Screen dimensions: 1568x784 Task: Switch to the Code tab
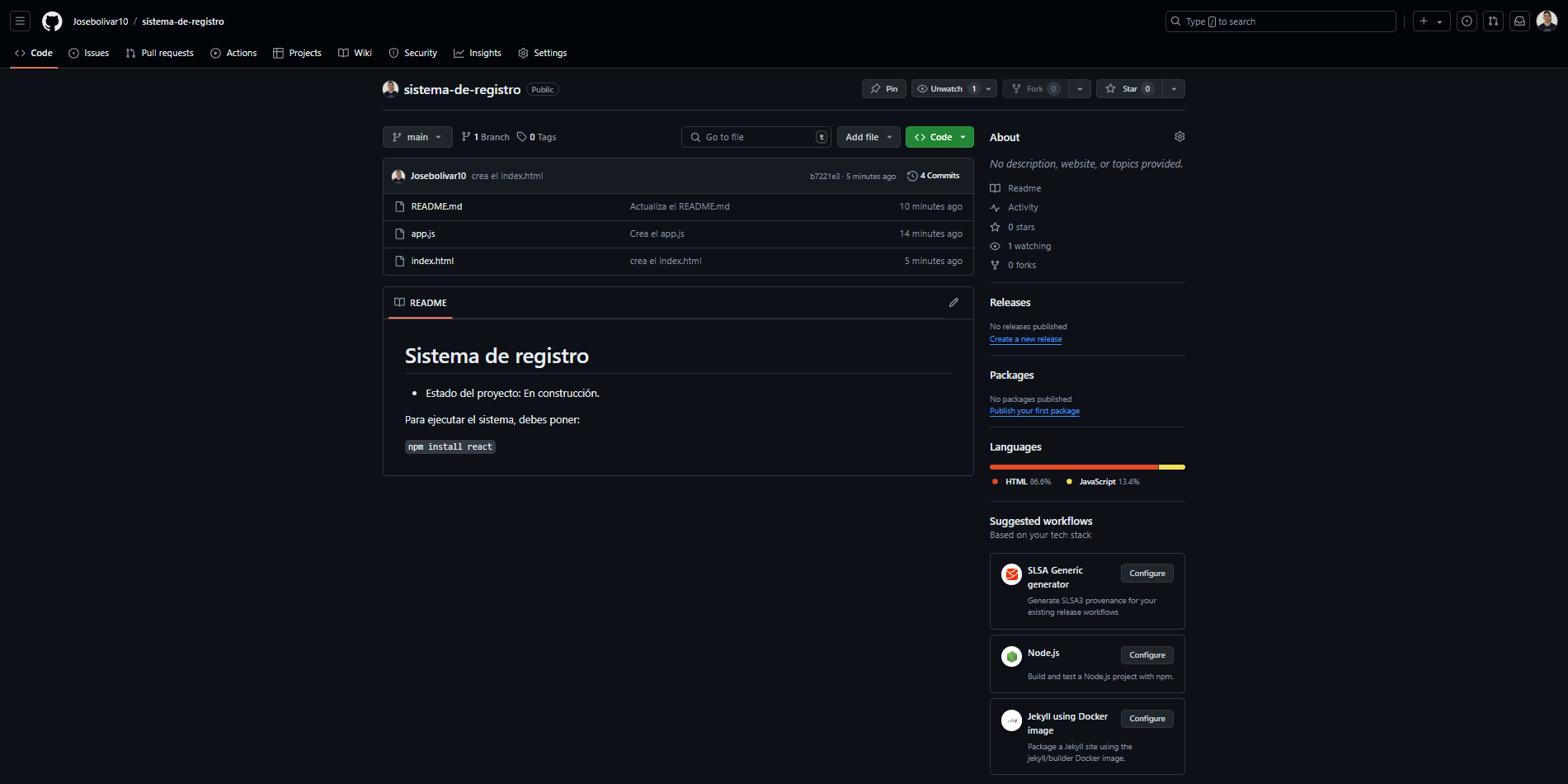[x=34, y=53]
